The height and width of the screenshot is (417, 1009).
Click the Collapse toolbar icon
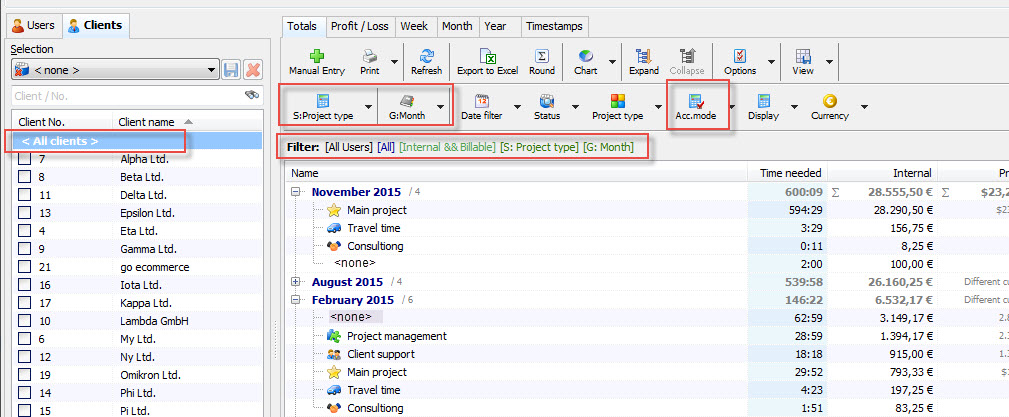[687, 56]
